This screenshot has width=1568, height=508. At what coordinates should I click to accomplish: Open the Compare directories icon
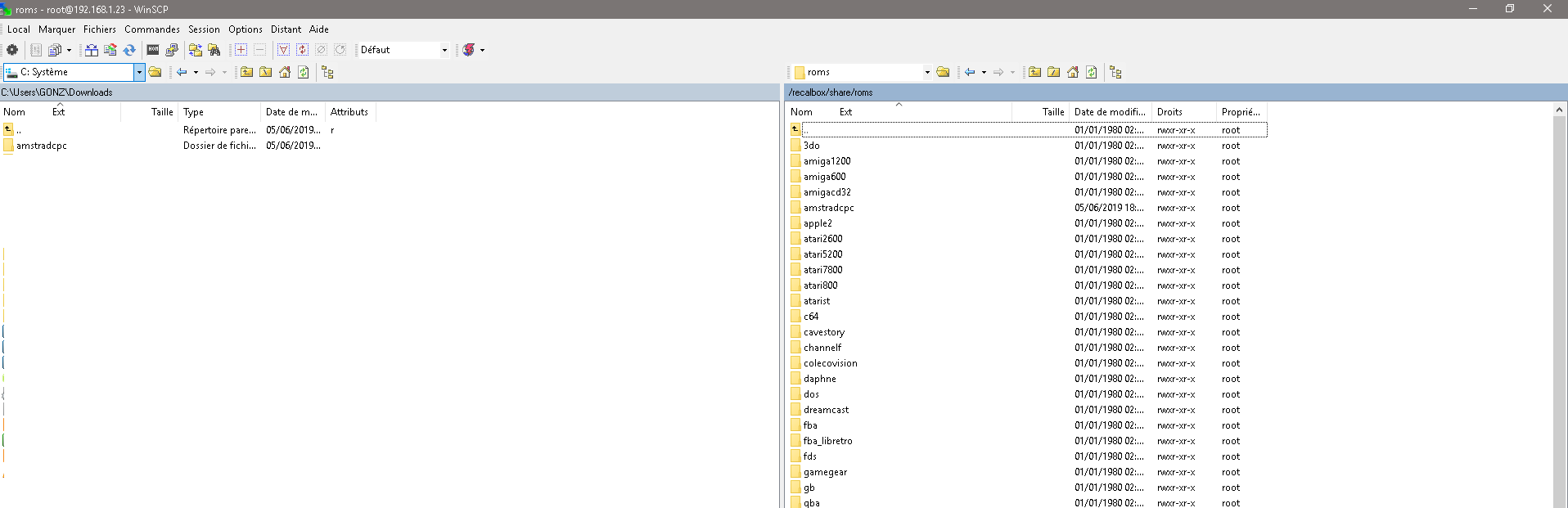click(x=92, y=50)
